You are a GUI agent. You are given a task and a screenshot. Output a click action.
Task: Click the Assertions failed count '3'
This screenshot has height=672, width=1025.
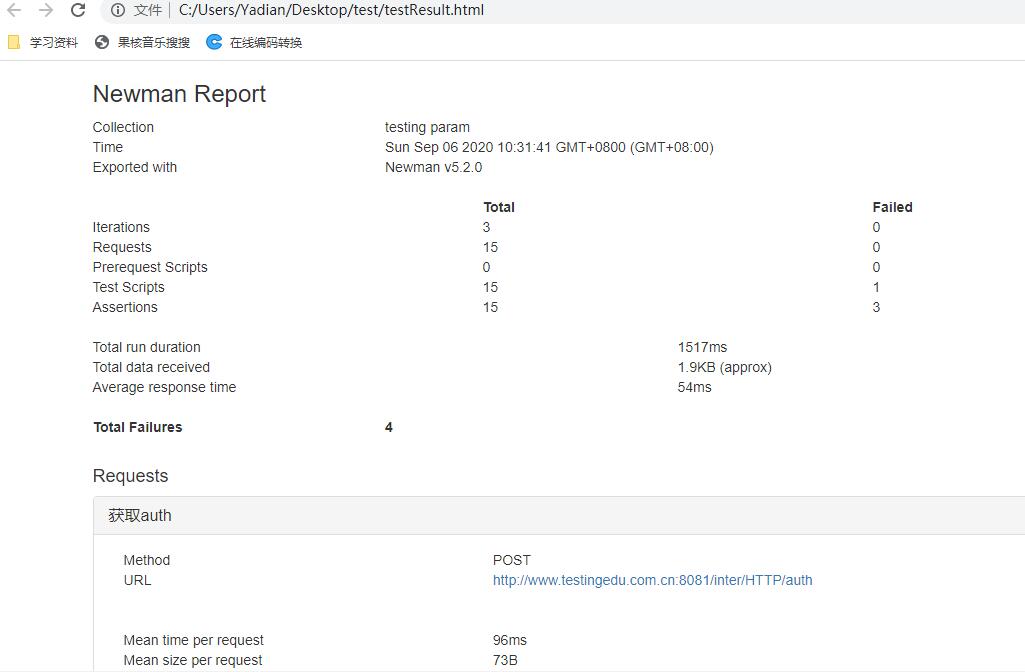(876, 307)
